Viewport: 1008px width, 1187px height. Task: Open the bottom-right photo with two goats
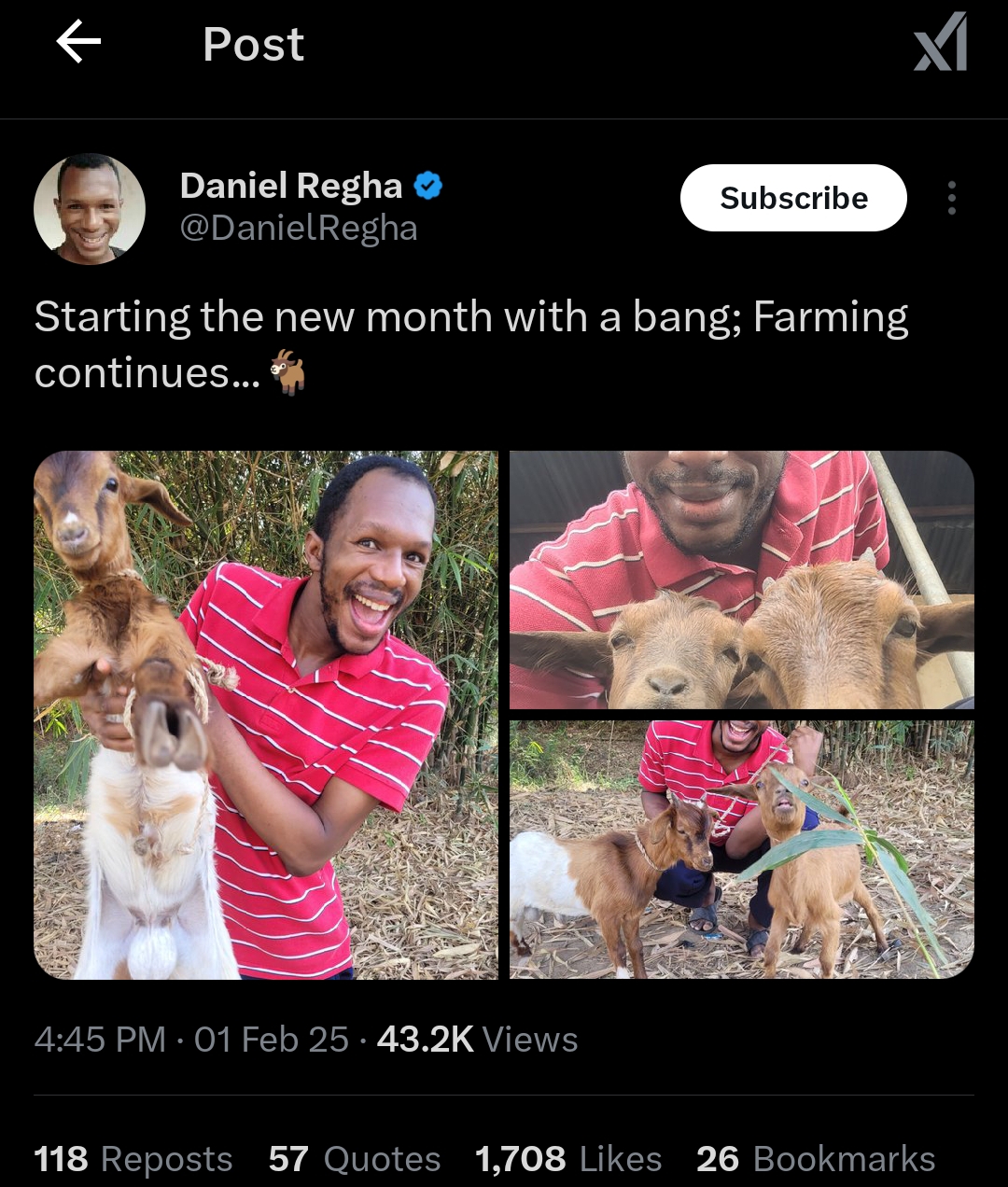point(741,849)
